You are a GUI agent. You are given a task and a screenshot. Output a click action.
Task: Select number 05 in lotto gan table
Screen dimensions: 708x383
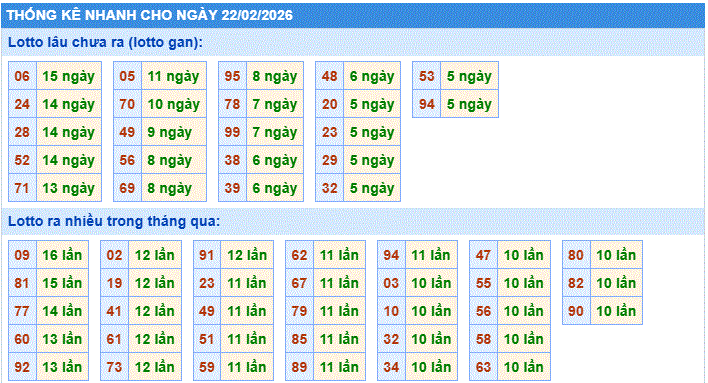[127, 76]
